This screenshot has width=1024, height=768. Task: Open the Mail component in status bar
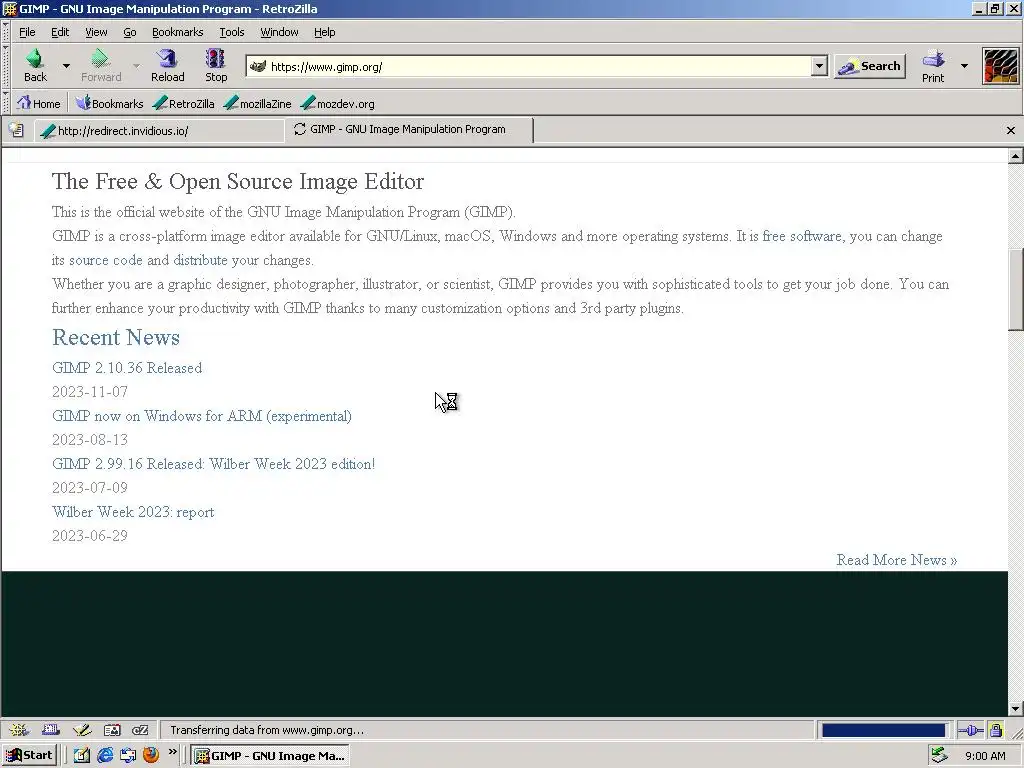[x=50, y=730]
